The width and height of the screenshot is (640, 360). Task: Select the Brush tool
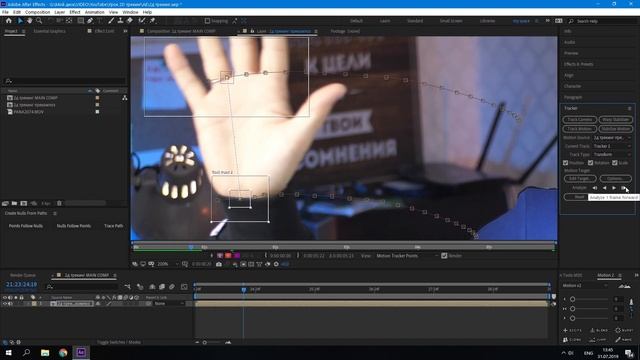click(111, 21)
